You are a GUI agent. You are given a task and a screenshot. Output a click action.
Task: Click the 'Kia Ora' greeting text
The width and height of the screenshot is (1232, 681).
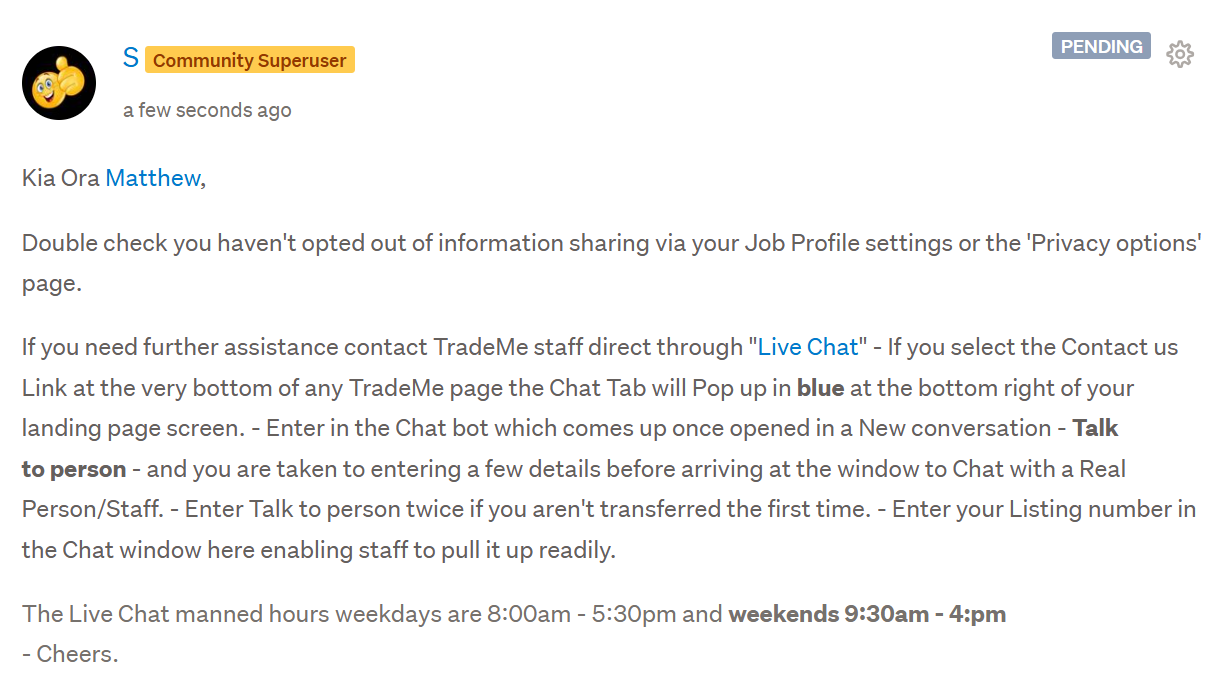pos(60,178)
